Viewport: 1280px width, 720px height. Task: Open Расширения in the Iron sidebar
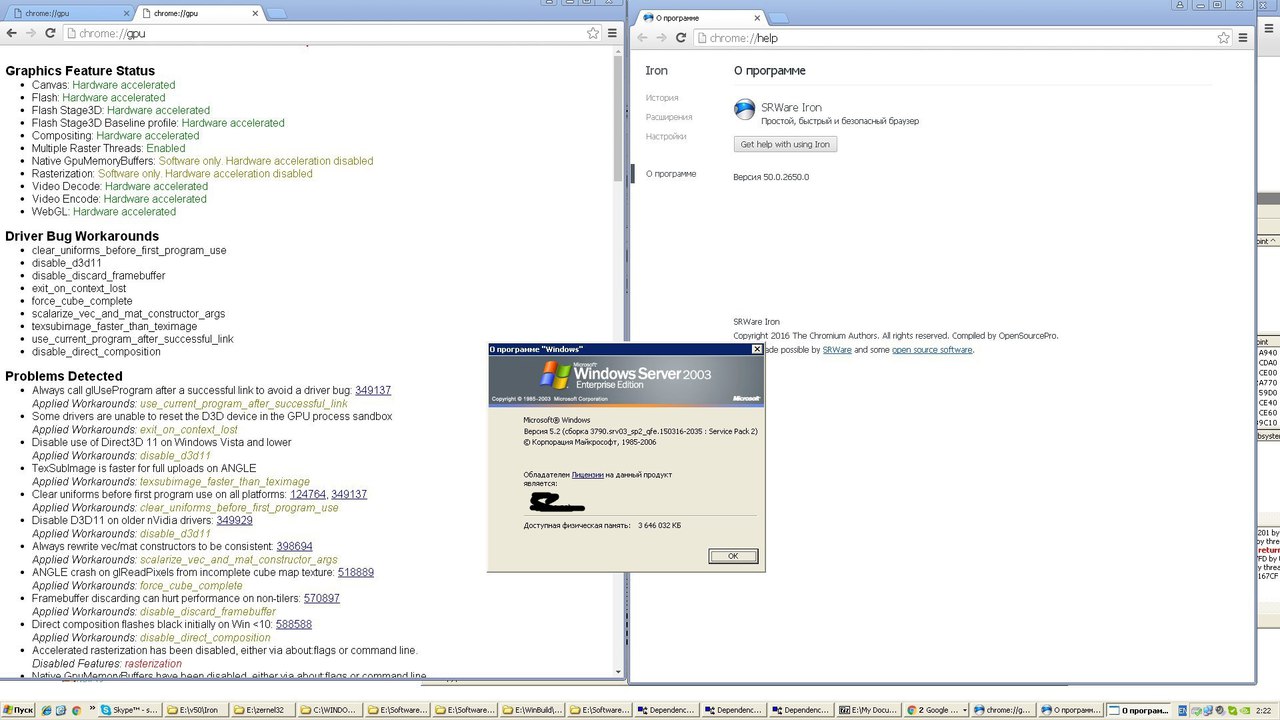tap(668, 117)
